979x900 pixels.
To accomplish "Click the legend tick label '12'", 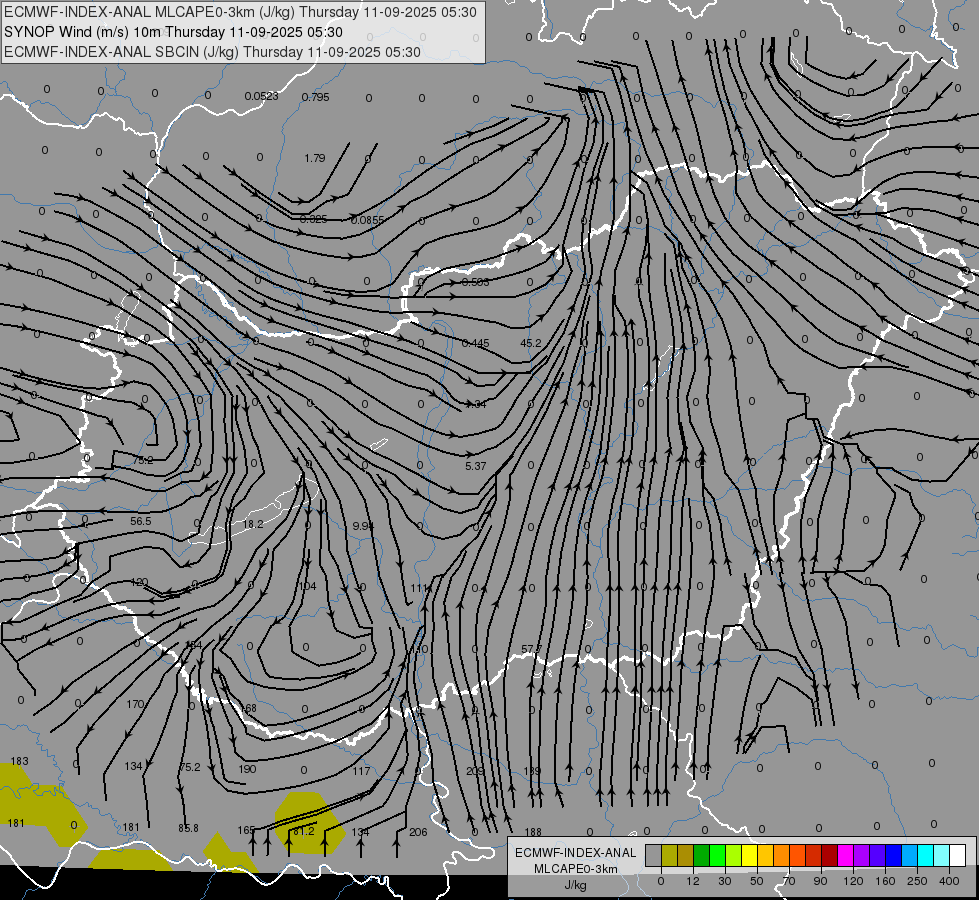I will [x=693, y=881].
